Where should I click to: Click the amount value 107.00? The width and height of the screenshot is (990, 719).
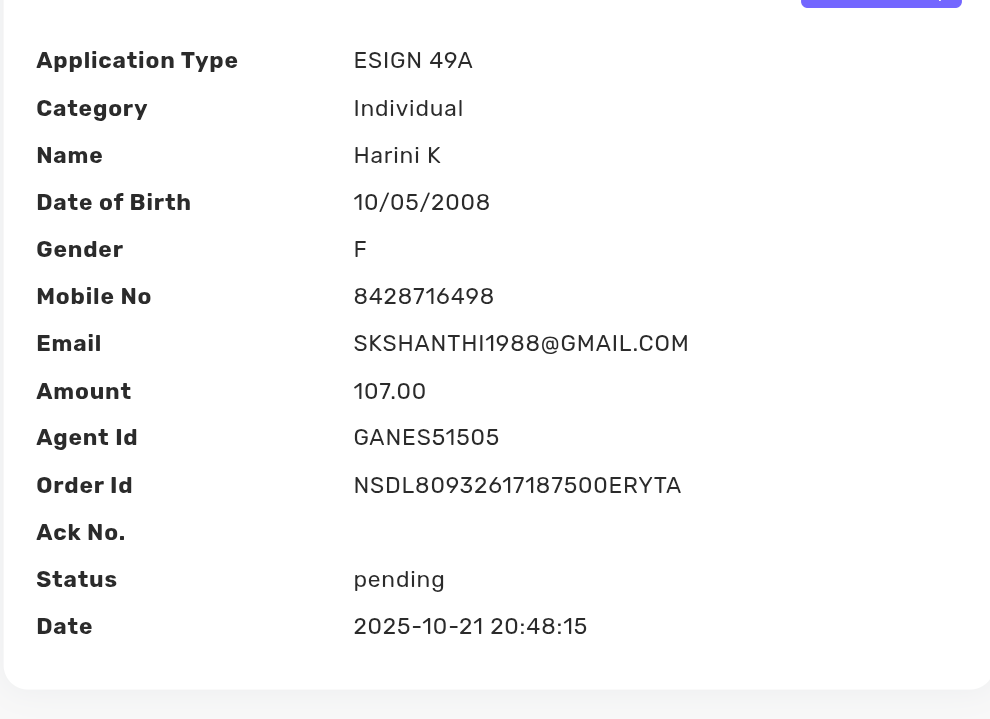[x=389, y=391]
